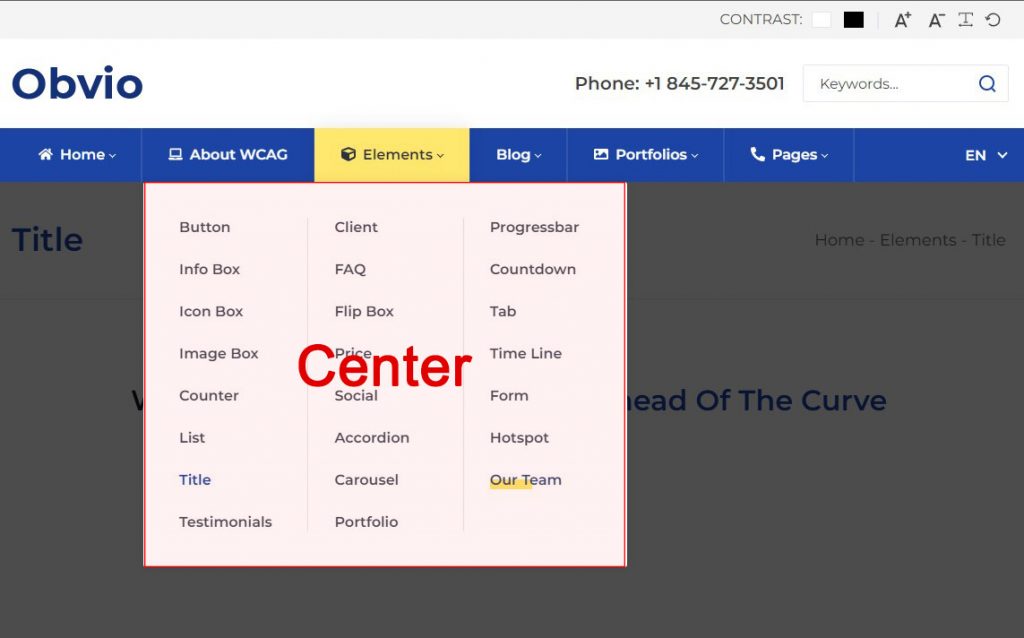Decrease font size with the A- icon
Image resolution: width=1024 pixels, height=638 pixels.
[x=936, y=19]
